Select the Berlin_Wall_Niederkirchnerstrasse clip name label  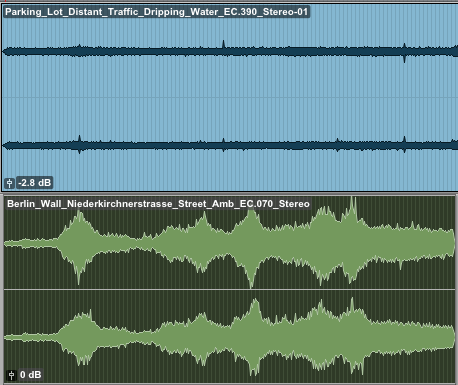(158, 204)
